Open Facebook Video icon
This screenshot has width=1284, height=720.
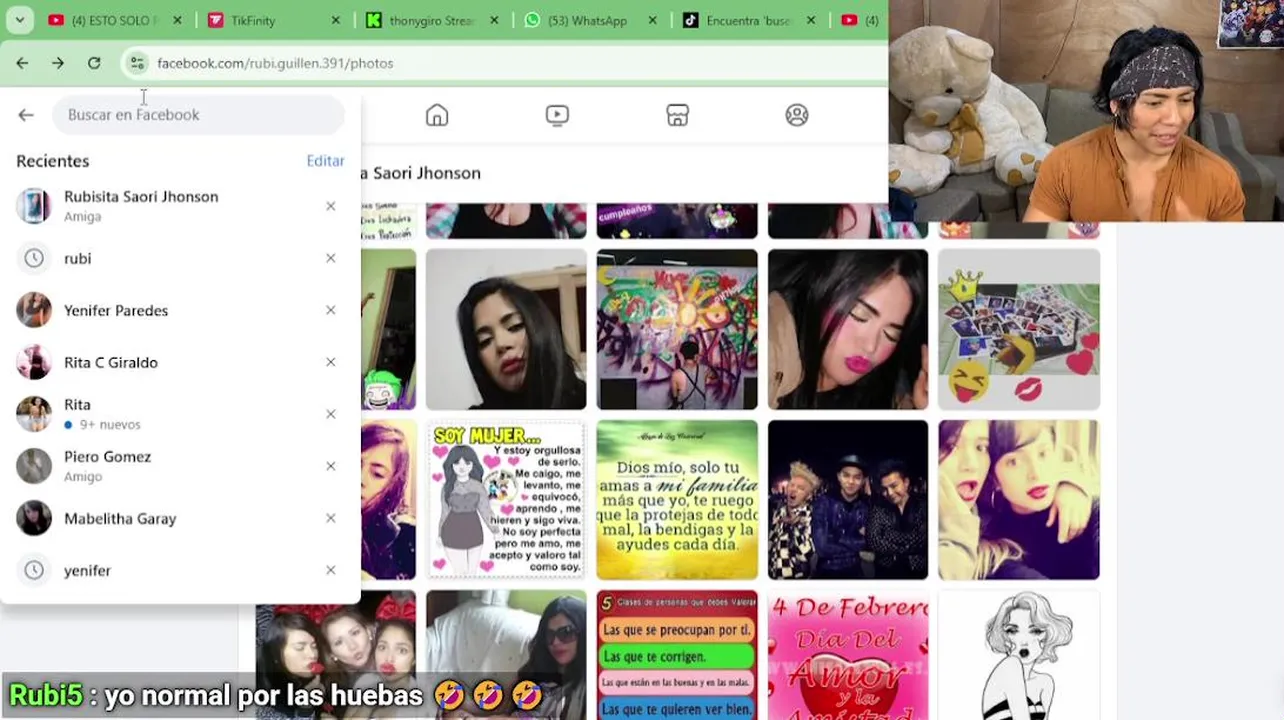click(x=557, y=115)
